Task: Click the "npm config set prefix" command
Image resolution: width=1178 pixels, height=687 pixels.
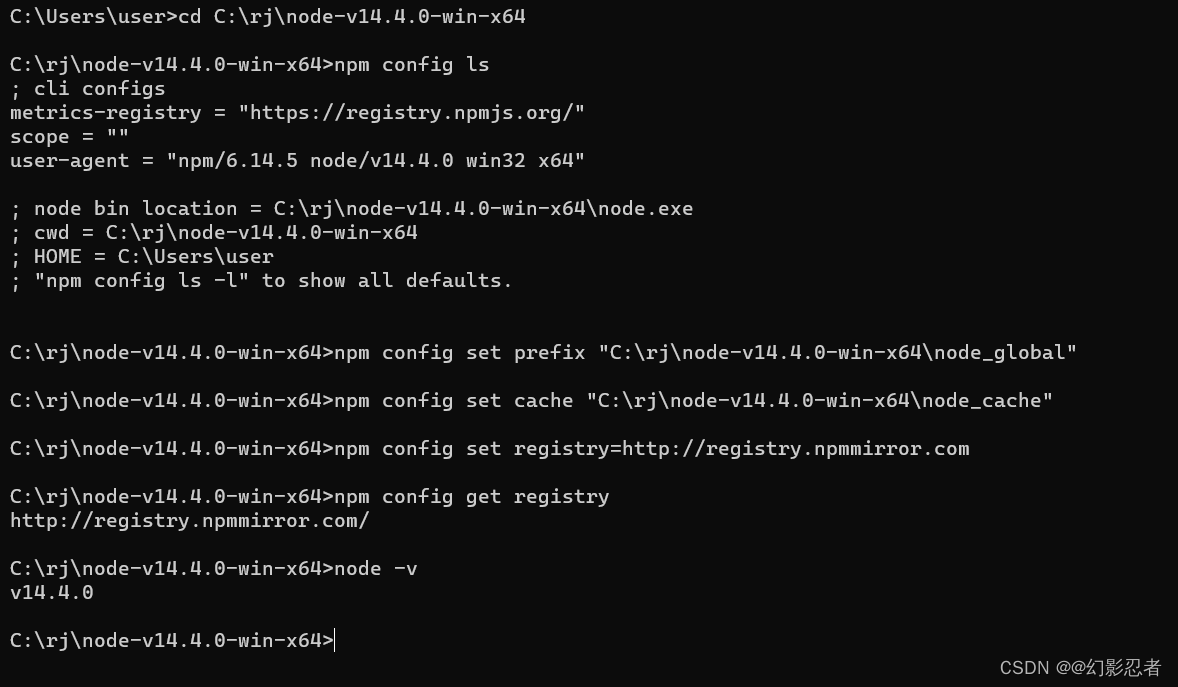Action: click(x=460, y=353)
